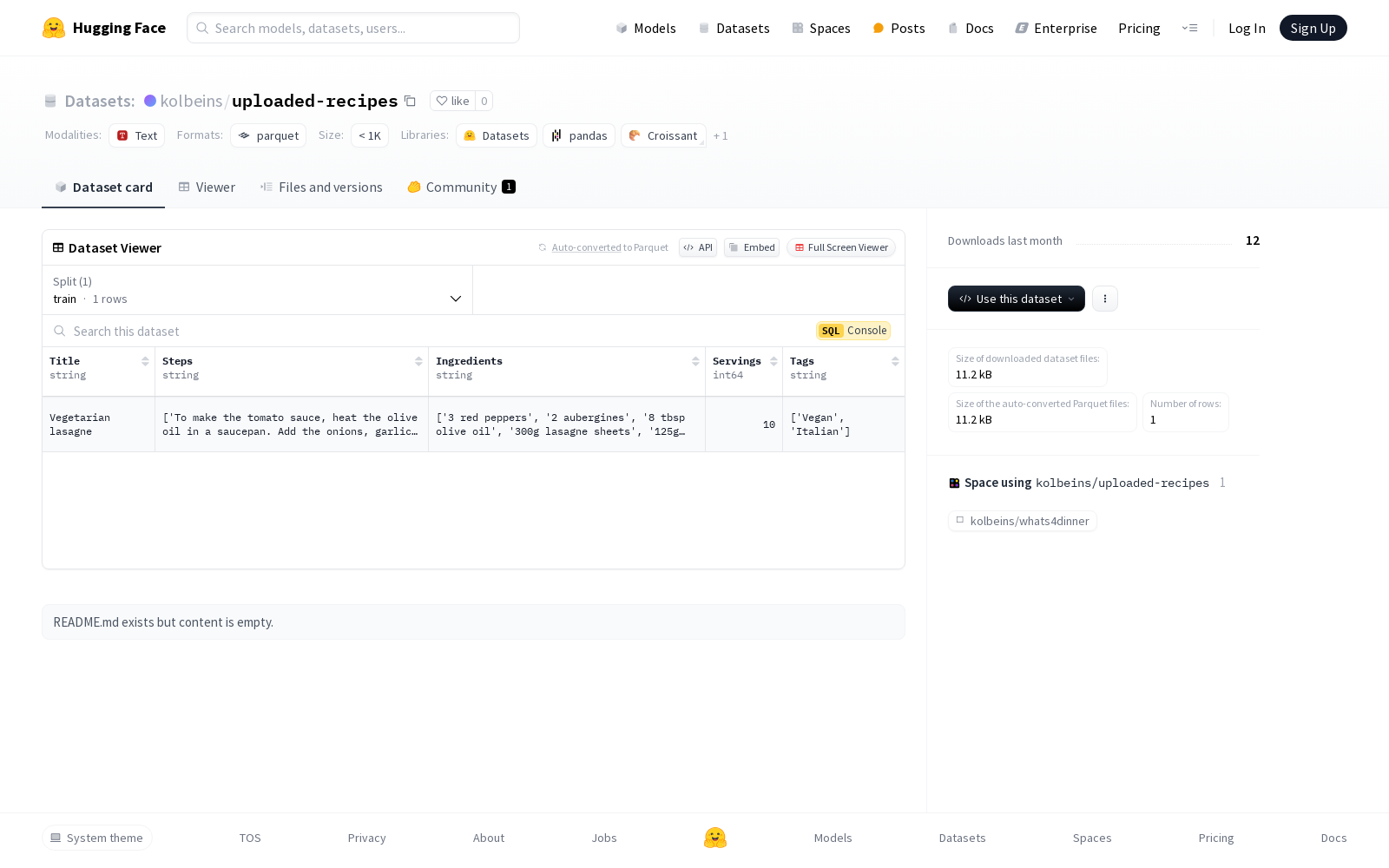Open Models footer link
Screen dimensions: 1389x868
pyautogui.click(x=833, y=838)
